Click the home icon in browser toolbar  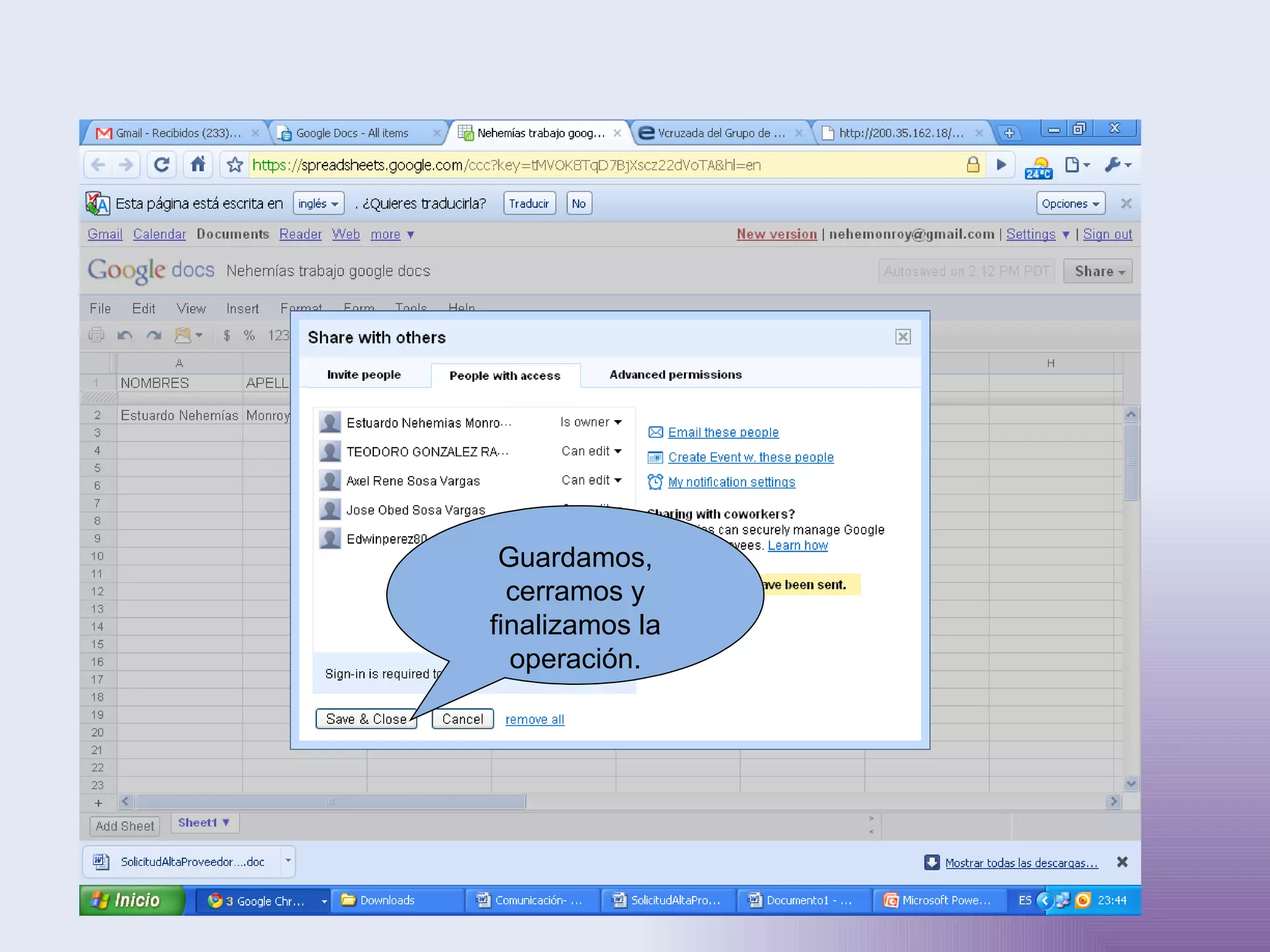tap(198, 165)
